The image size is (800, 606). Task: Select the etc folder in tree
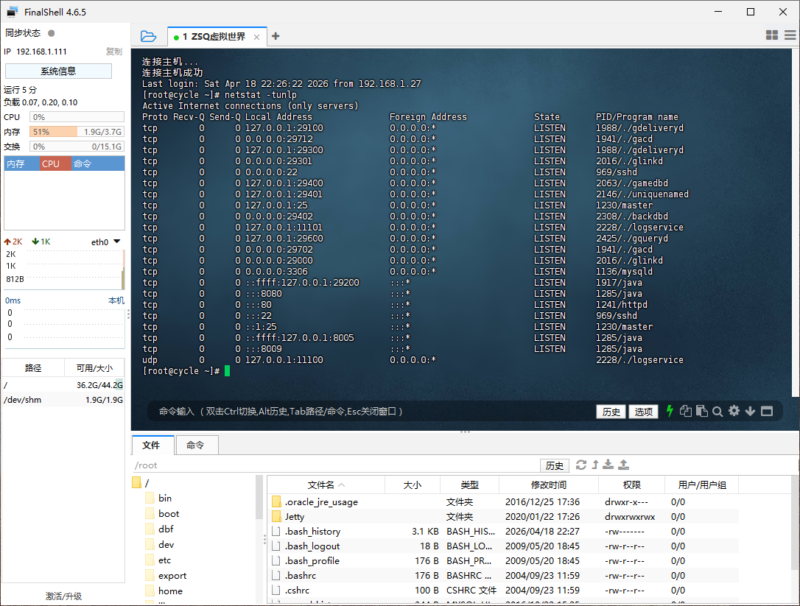[158, 560]
